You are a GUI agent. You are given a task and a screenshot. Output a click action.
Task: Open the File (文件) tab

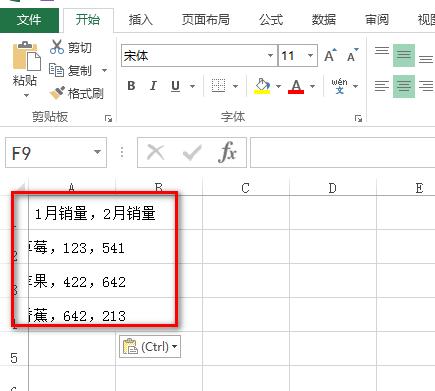tap(29, 20)
